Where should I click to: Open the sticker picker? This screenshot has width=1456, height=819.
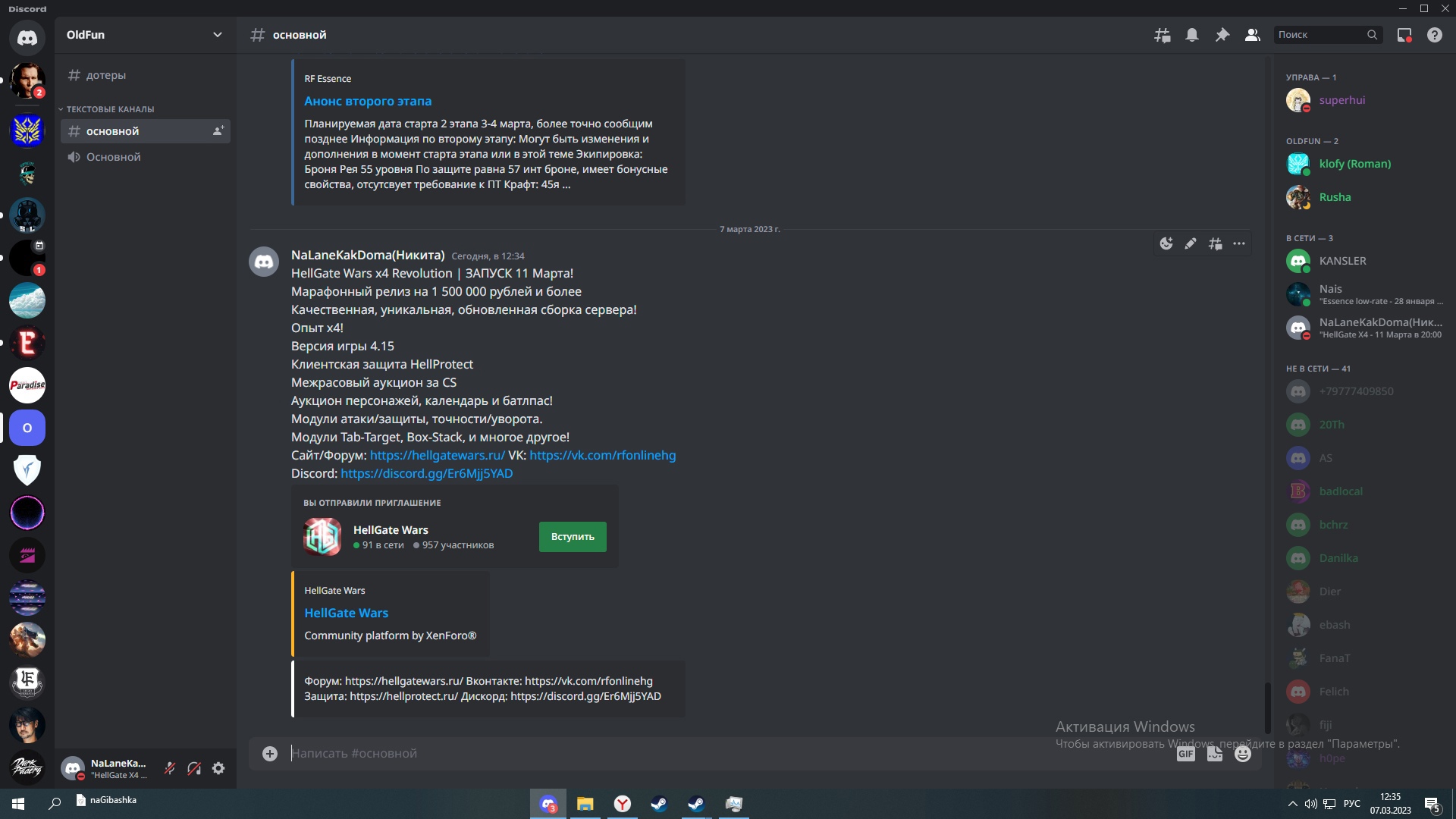point(1215,753)
